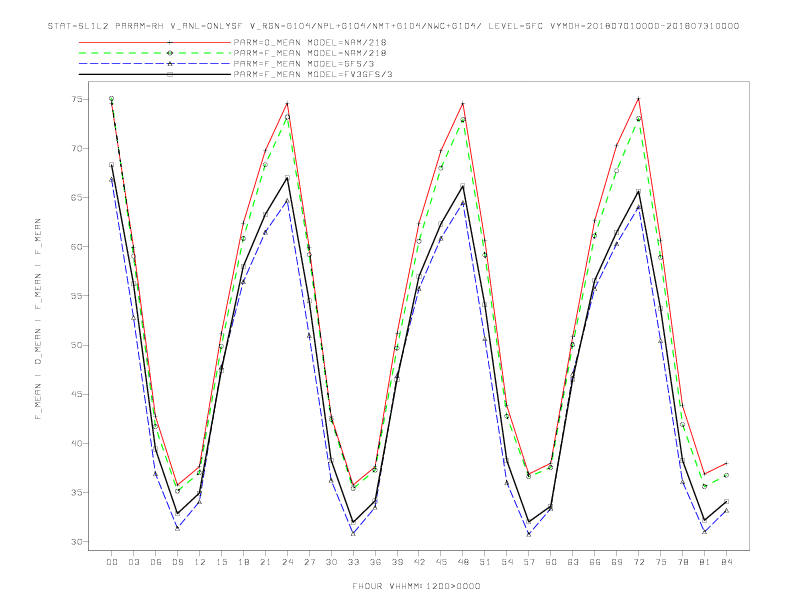Click x-axis tick label 51
The height and width of the screenshot is (612, 792).
click(x=485, y=562)
